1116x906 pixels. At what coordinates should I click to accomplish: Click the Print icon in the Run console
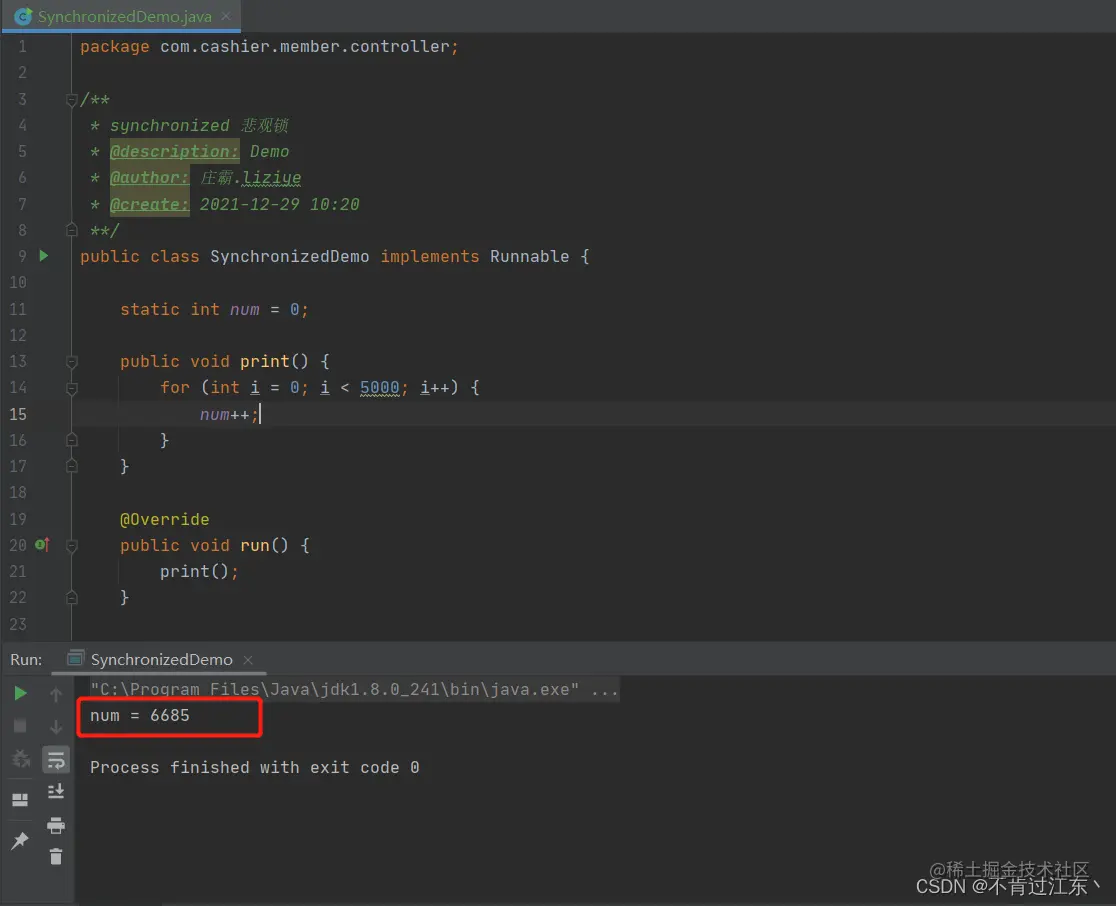(x=56, y=826)
